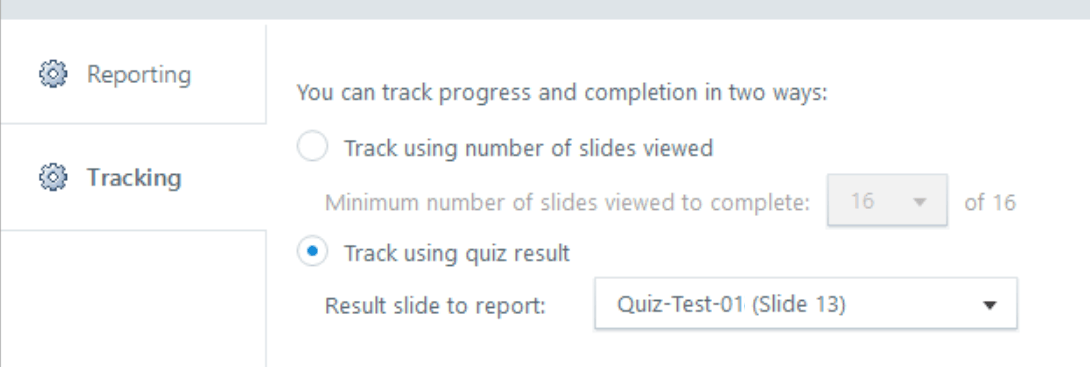Click the 'Track using number of slides viewed' text
Image resolution: width=1090 pixels, height=367 pixels.
click(528, 148)
